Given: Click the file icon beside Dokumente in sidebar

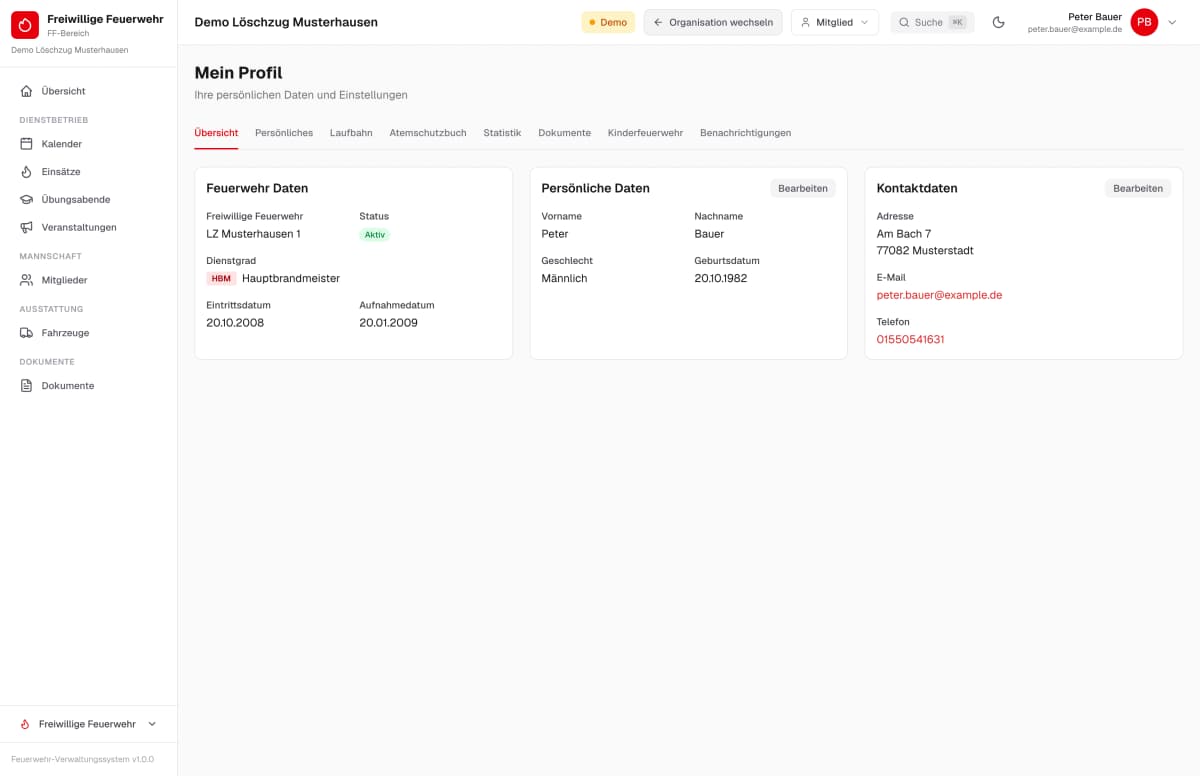Looking at the screenshot, I should 26,386.
